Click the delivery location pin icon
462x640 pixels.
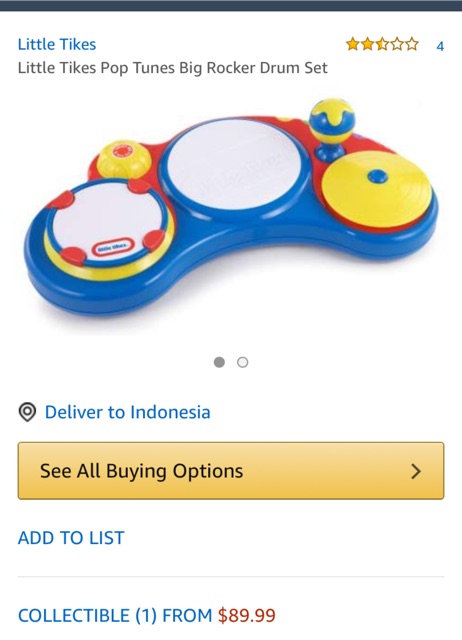[x=27, y=412]
